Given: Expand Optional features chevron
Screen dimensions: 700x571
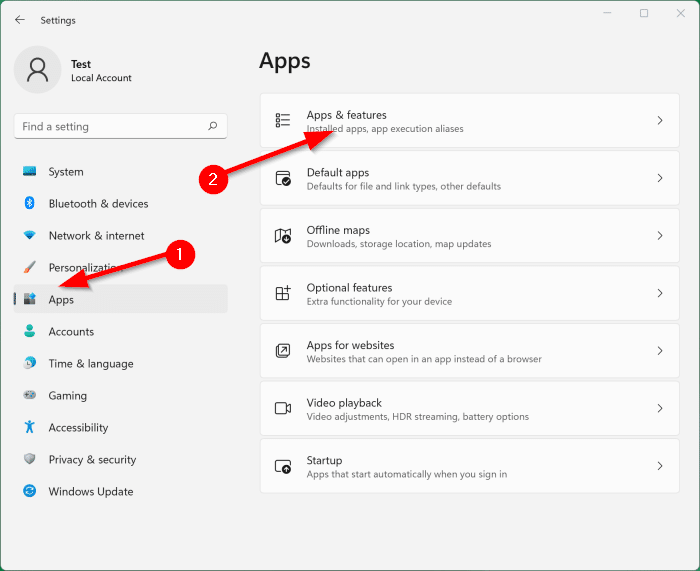Looking at the screenshot, I should click(660, 293).
